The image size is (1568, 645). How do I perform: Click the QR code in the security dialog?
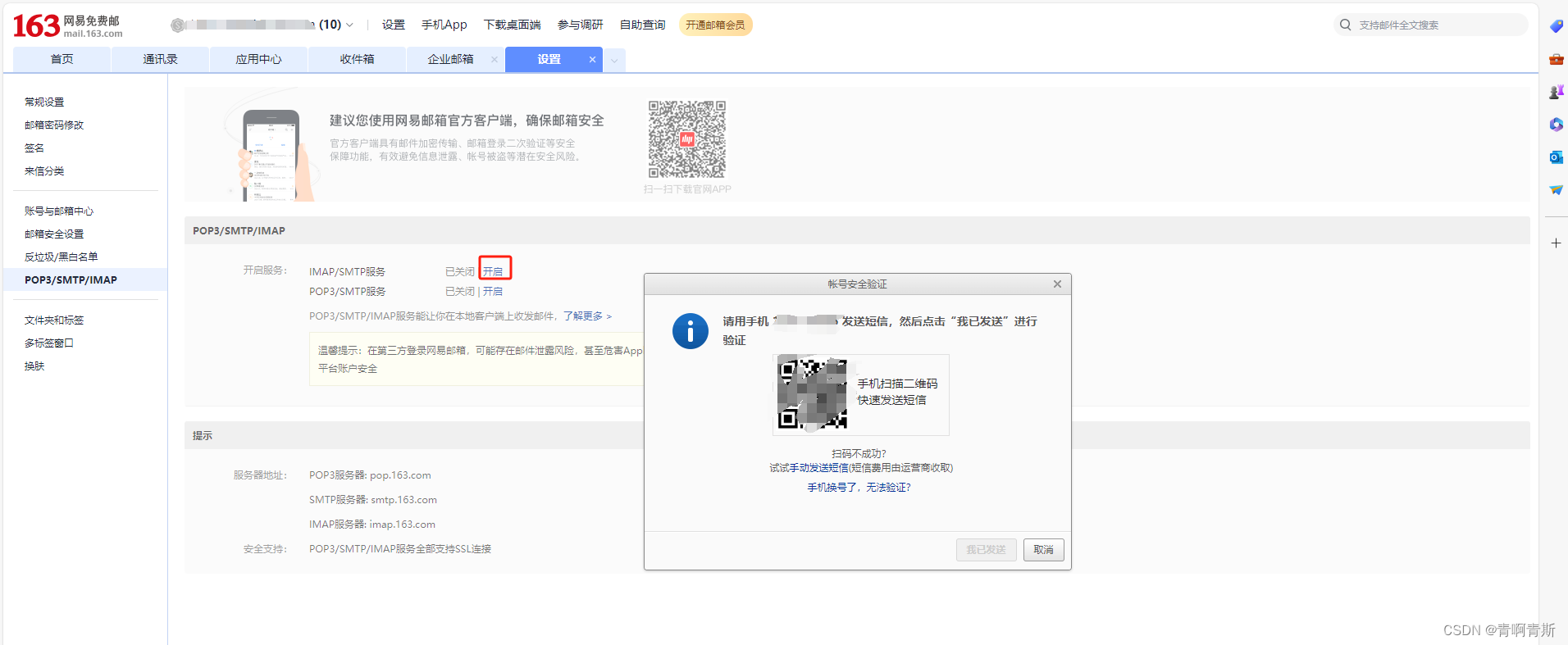tap(812, 393)
